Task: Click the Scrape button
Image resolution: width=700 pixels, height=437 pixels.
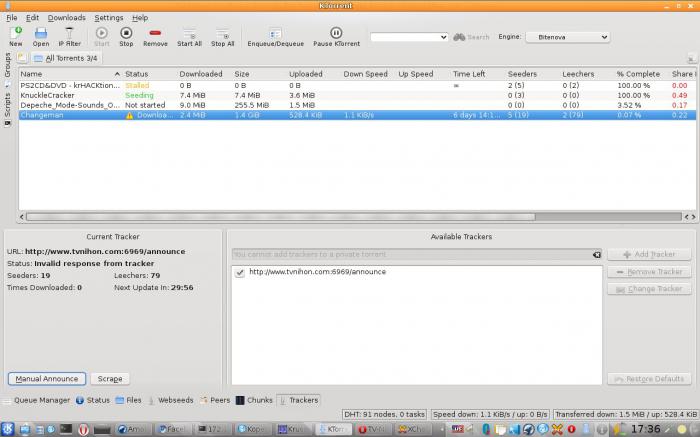Action: pos(110,379)
